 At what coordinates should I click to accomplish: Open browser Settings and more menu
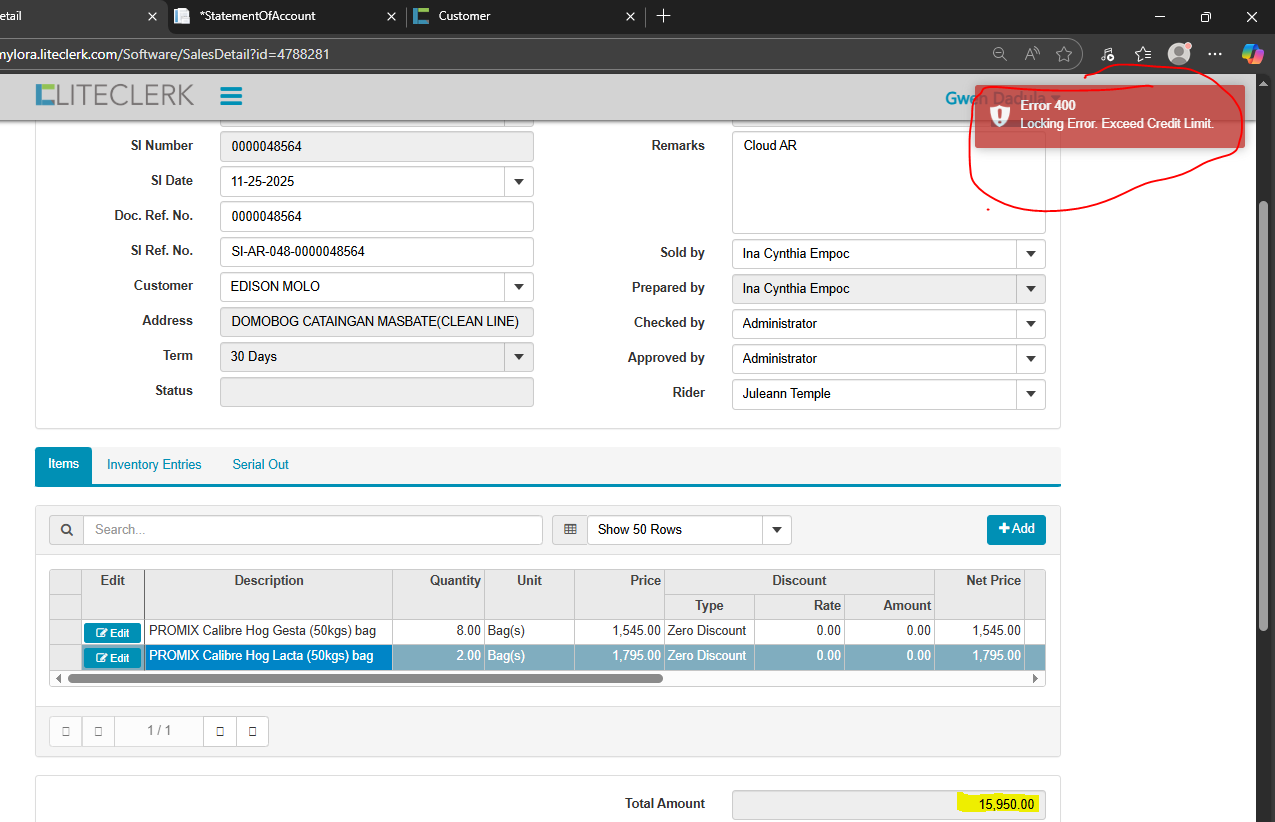click(1215, 54)
